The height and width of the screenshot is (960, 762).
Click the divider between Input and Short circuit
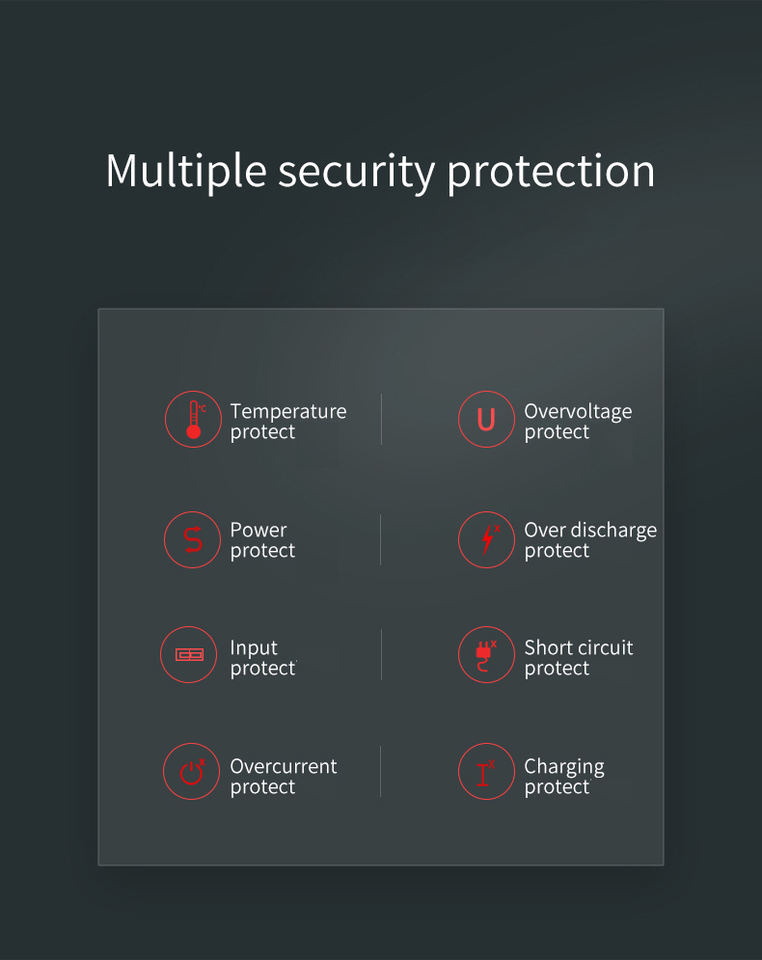pos(381,655)
